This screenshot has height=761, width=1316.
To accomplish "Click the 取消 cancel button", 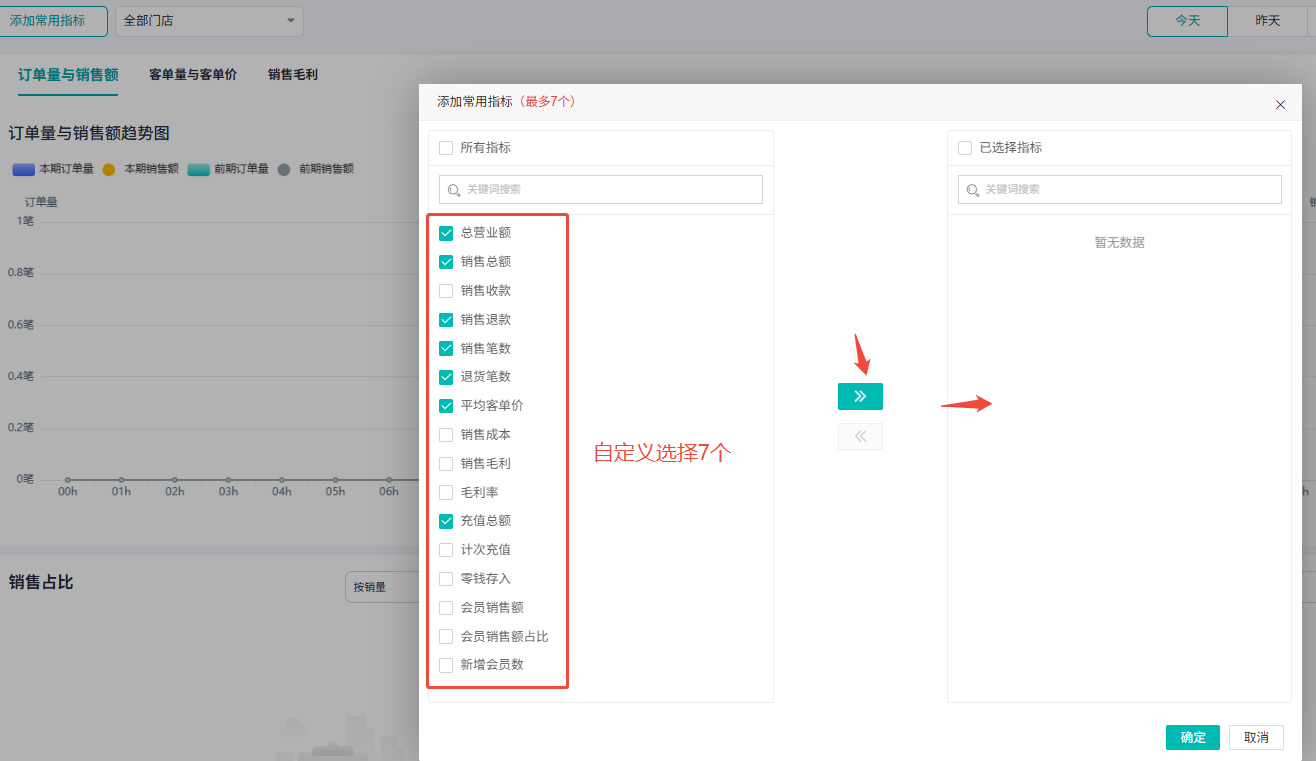I will (x=1256, y=738).
